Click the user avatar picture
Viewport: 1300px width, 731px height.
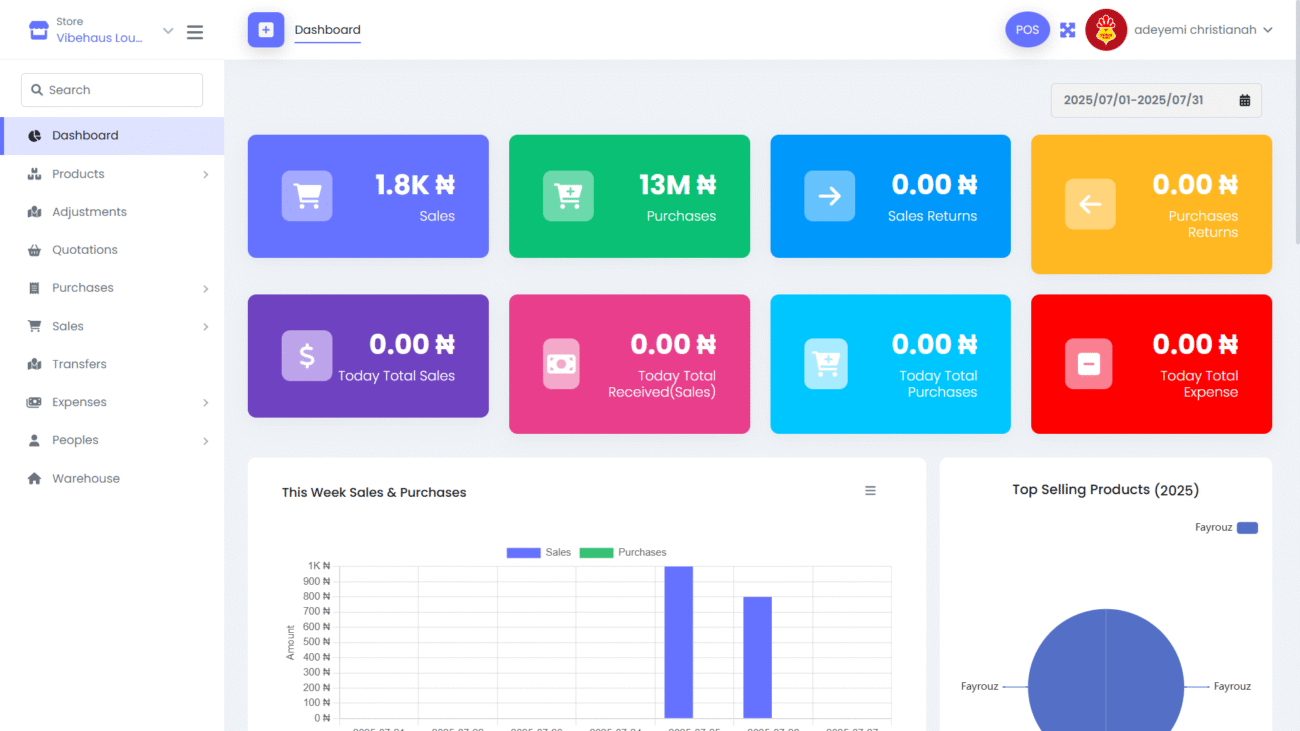tap(1105, 30)
